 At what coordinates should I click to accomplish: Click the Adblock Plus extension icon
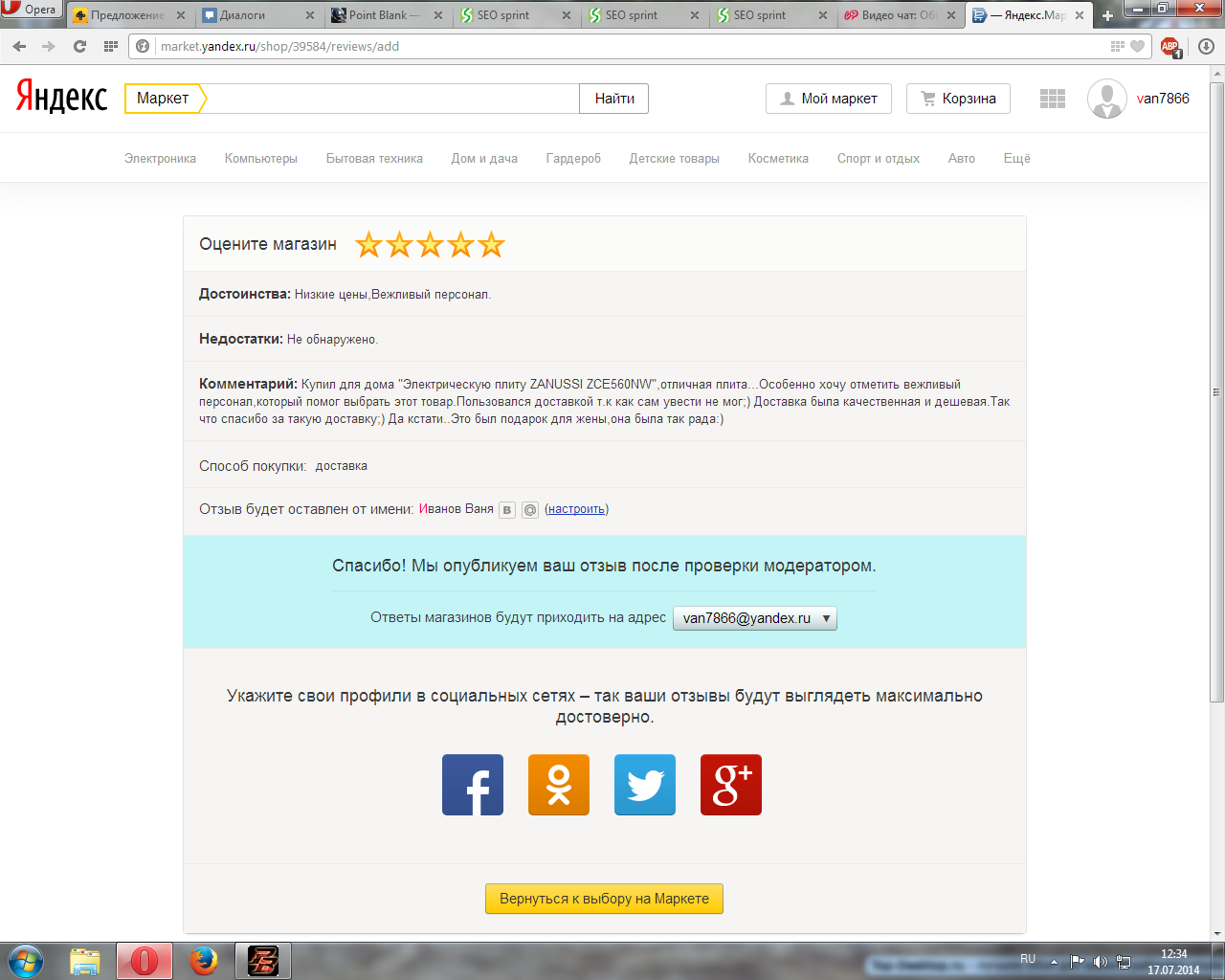[x=1170, y=46]
